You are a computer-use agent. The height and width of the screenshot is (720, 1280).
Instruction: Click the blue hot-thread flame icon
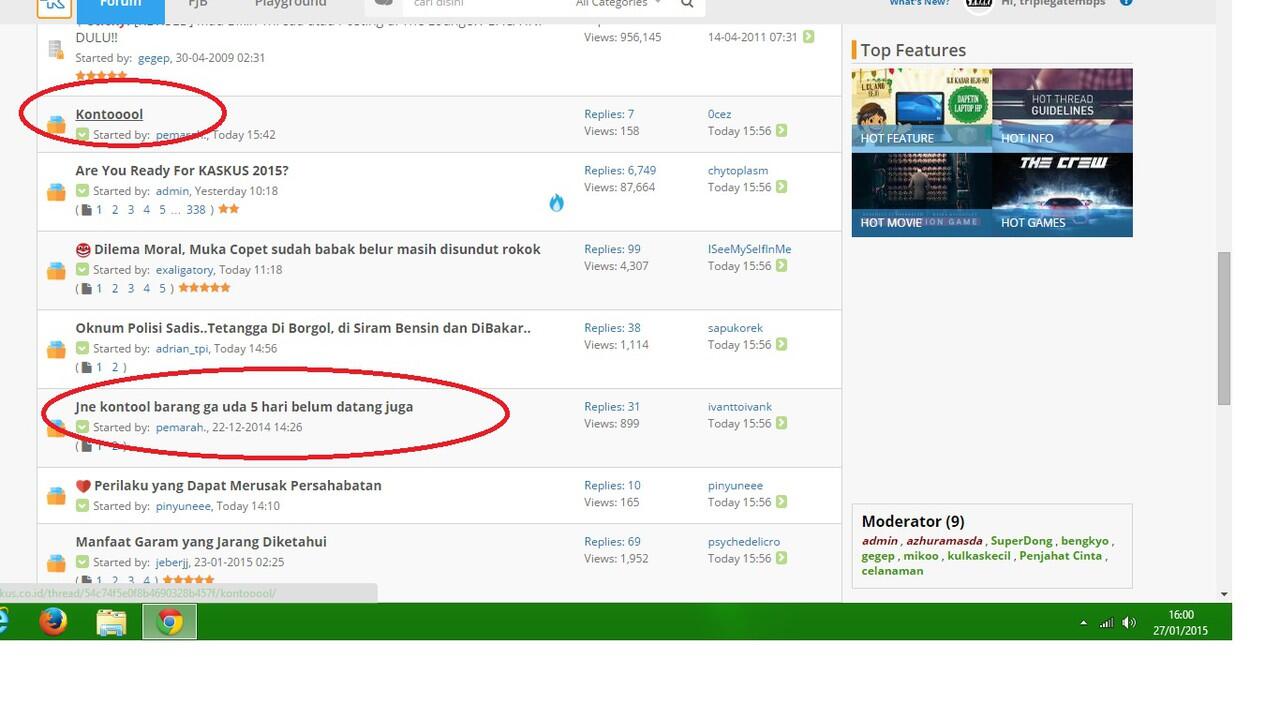pos(556,203)
